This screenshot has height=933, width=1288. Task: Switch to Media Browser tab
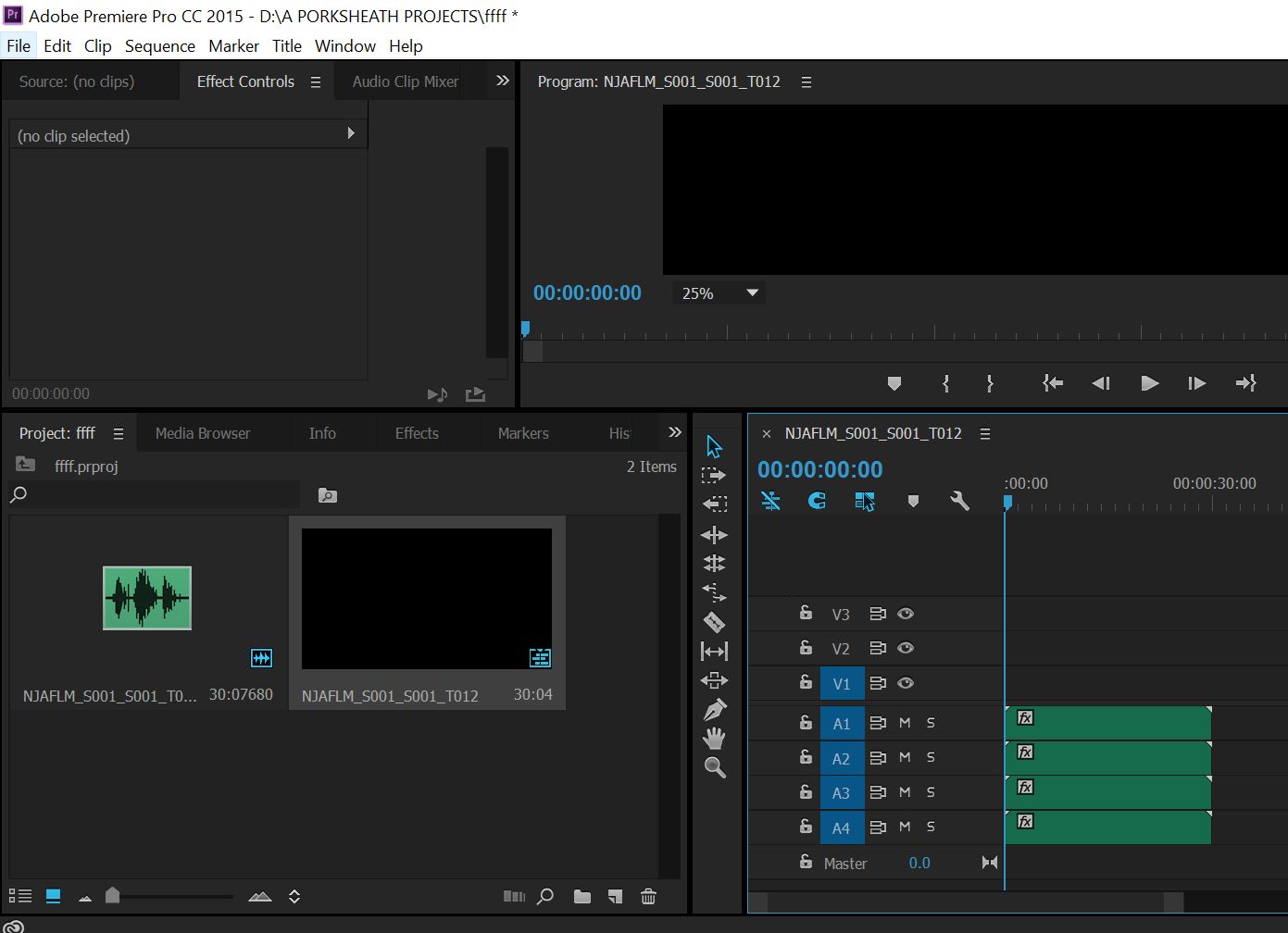[x=203, y=433]
